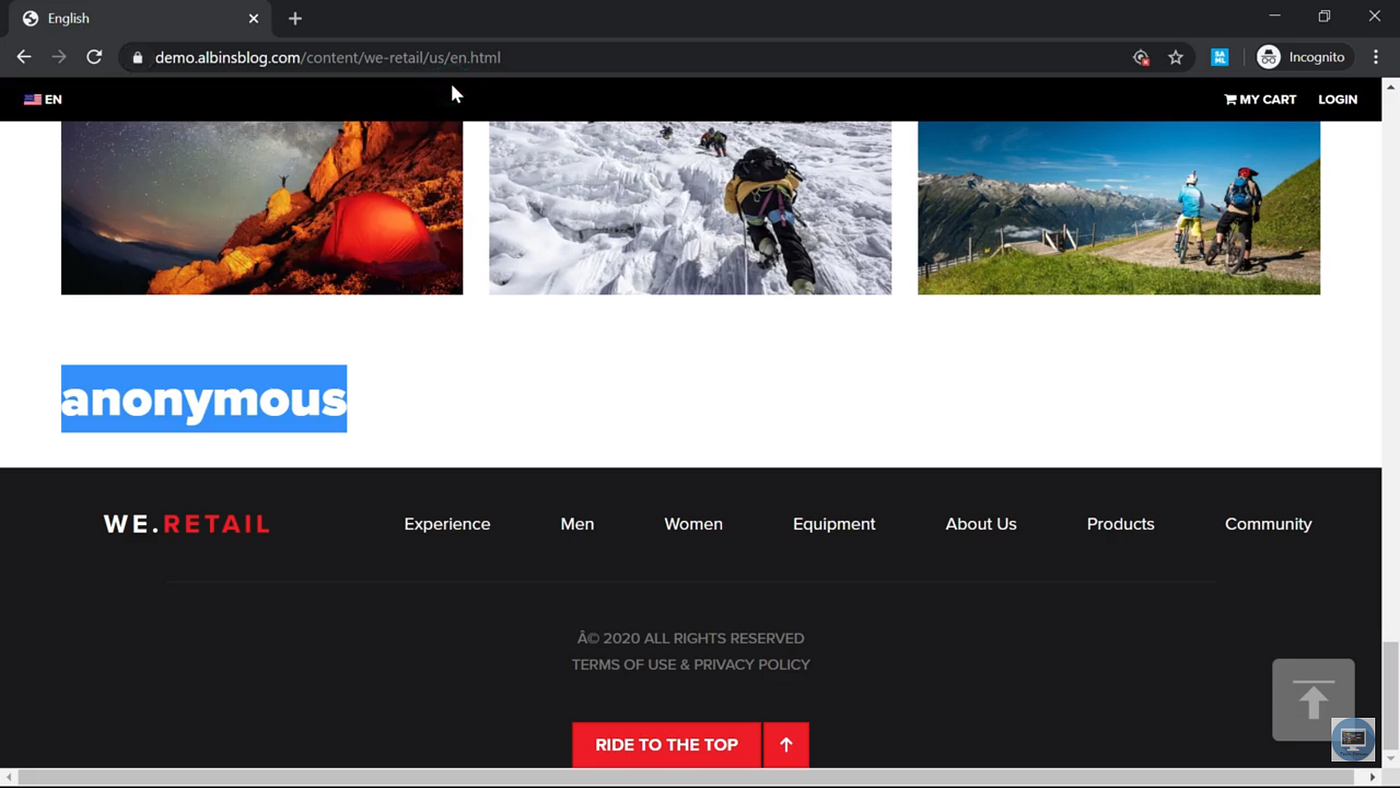The height and width of the screenshot is (788, 1400).
Task: Open Equipment in footer navigation
Action: click(x=834, y=524)
